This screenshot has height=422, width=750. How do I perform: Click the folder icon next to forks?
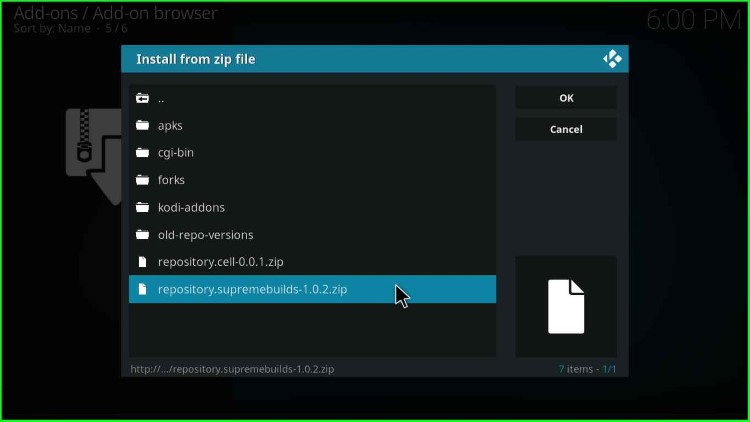pyautogui.click(x=142, y=180)
